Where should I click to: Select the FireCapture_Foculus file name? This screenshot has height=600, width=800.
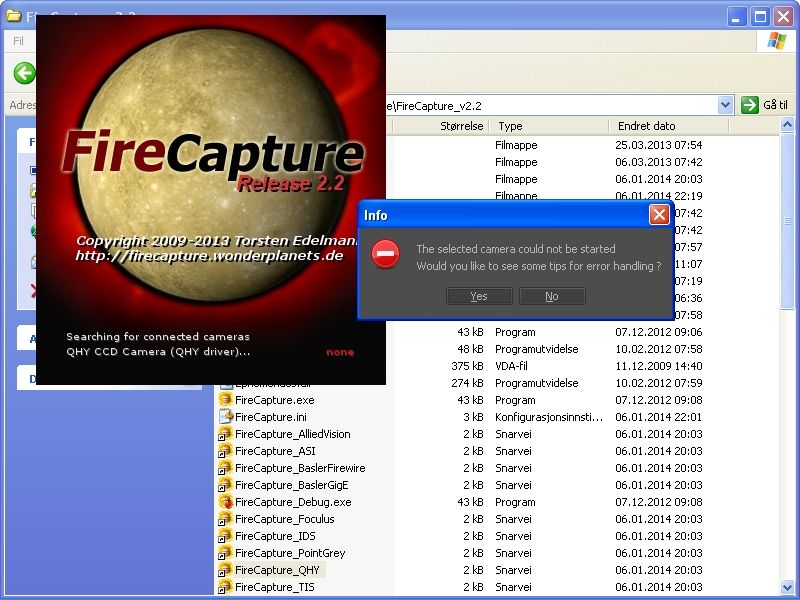click(x=285, y=519)
